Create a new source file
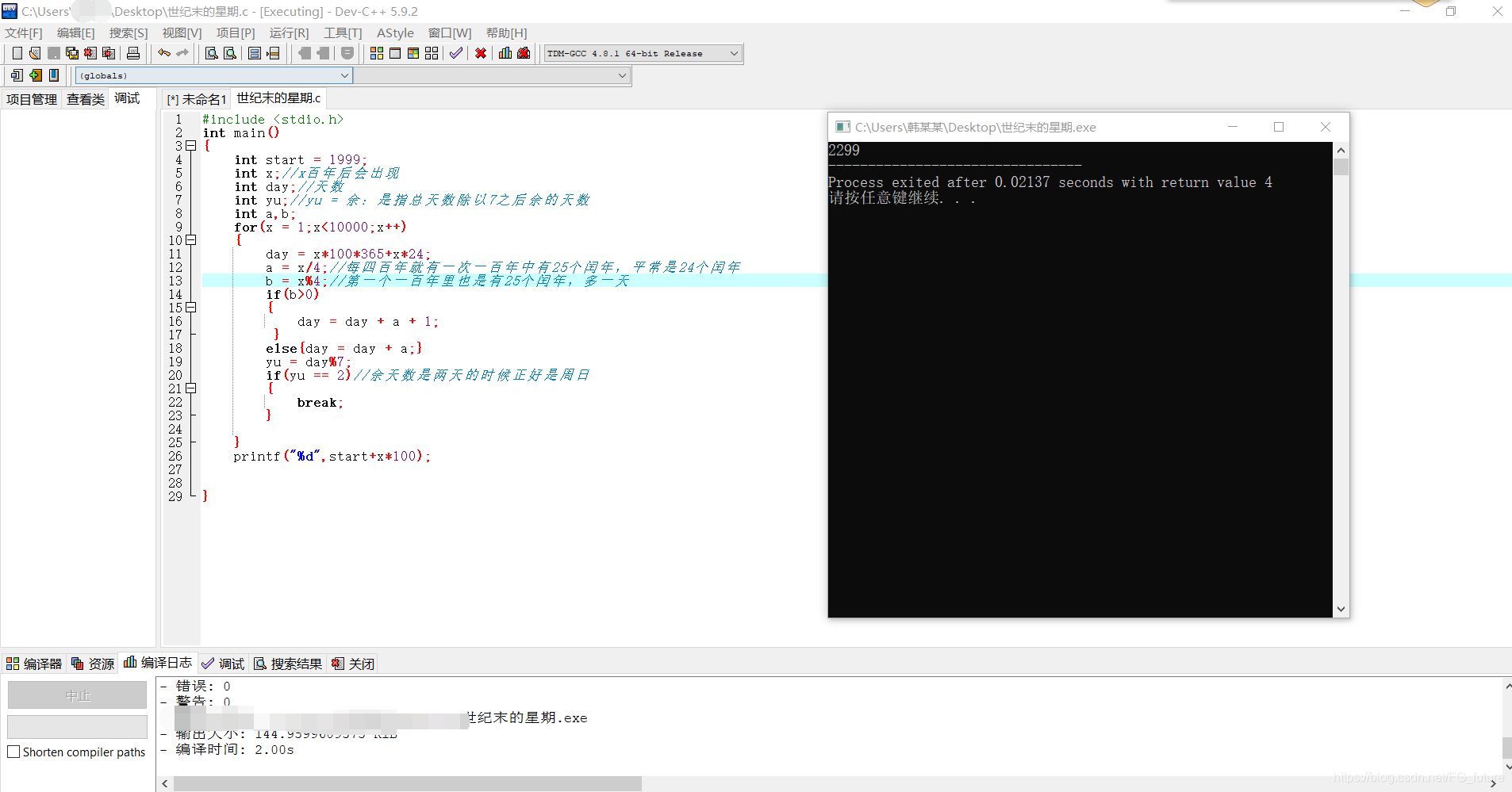Viewport: 1512px width, 792px height. 17,53
